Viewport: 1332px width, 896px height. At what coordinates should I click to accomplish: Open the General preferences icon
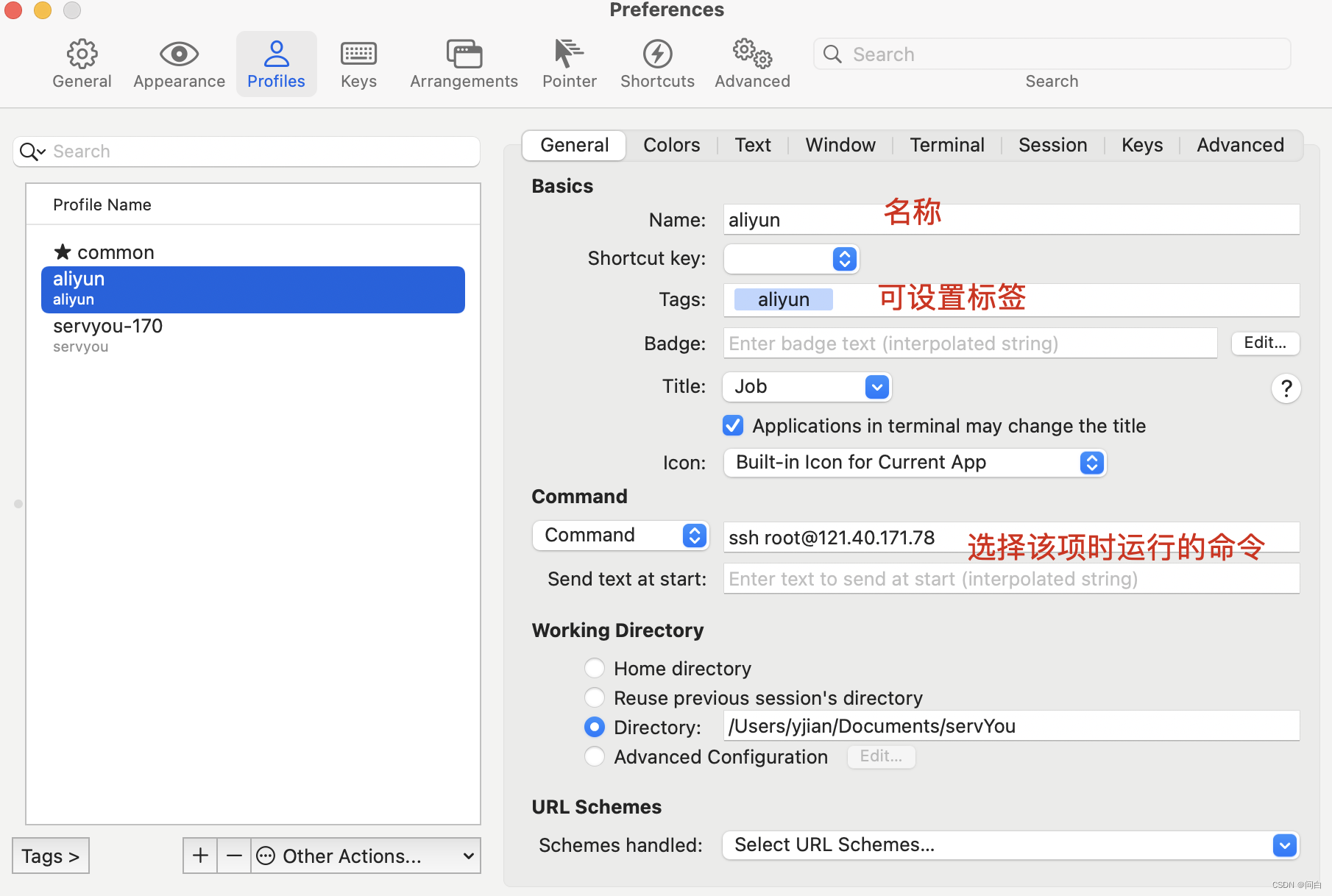click(82, 63)
